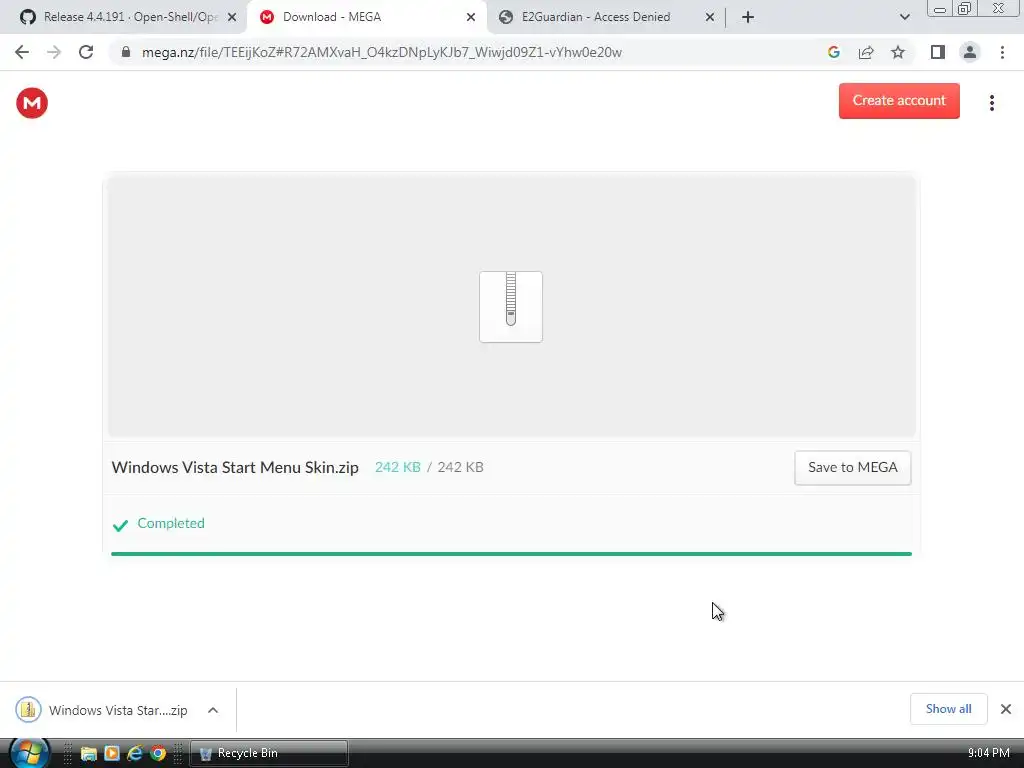The image size is (1024, 768).
Task: Click the Chrome taskbar icon
Action: [158, 754]
